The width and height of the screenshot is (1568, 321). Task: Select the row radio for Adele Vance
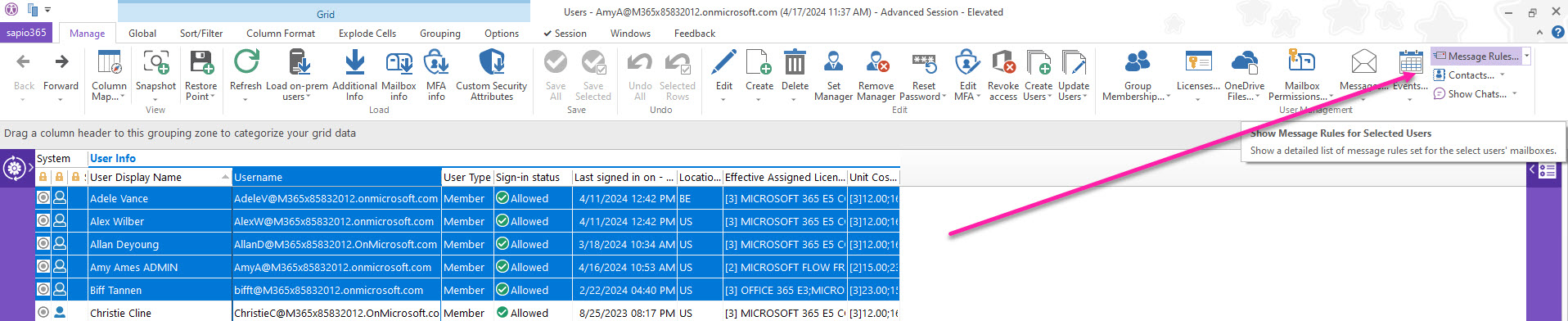pyautogui.click(x=43, y=198)
